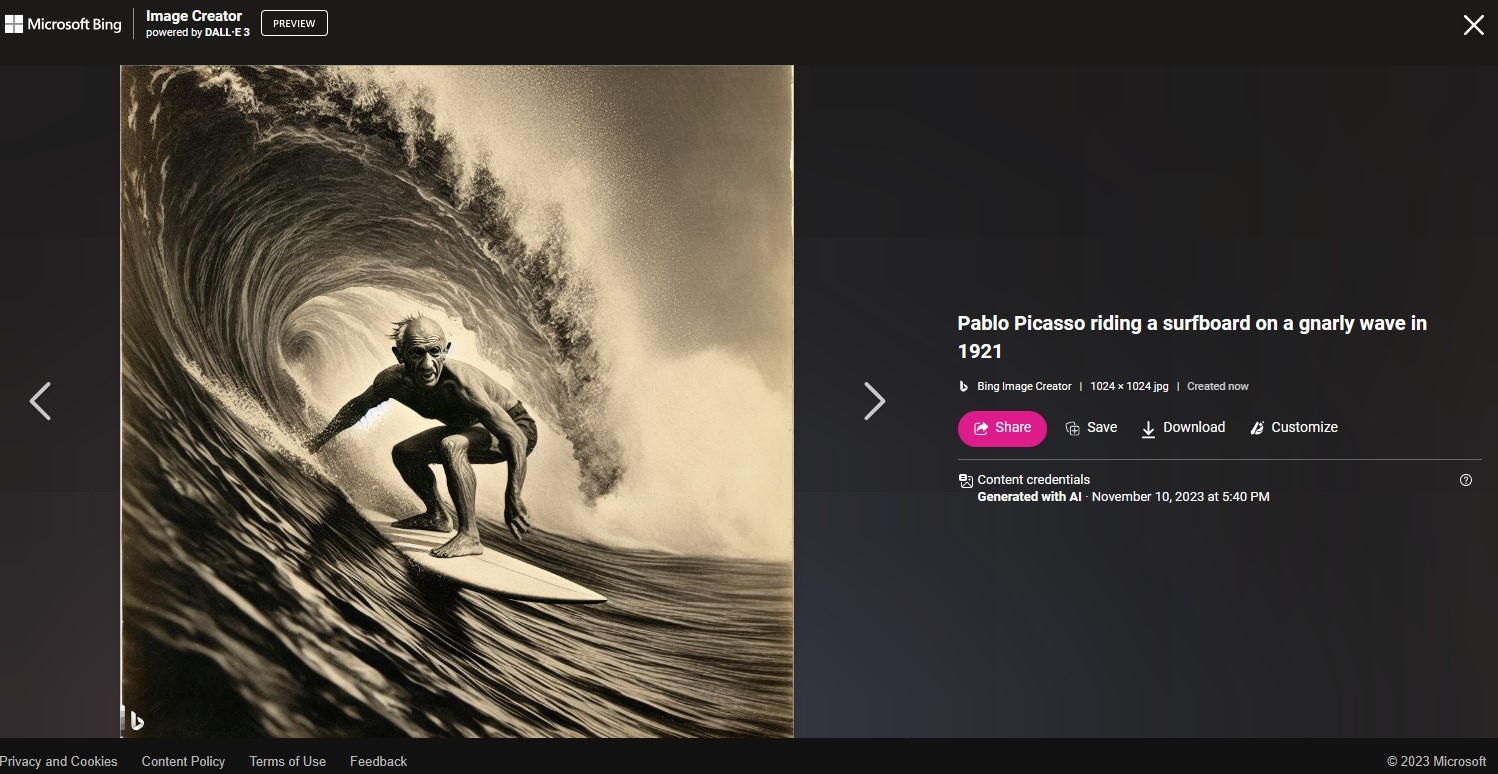The height and width of the screenshot is (774, 1498).
Task: Save the image to a collection
Action: click(x=1091, y=428)
